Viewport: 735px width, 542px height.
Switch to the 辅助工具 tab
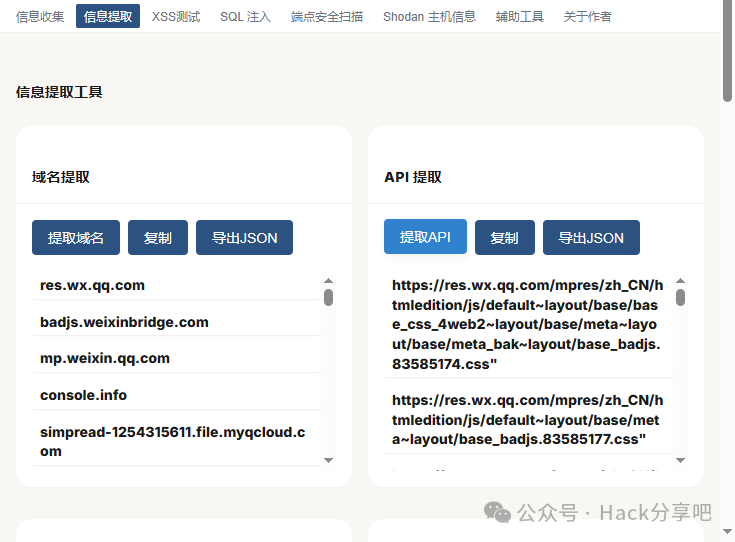click(519, 16)
